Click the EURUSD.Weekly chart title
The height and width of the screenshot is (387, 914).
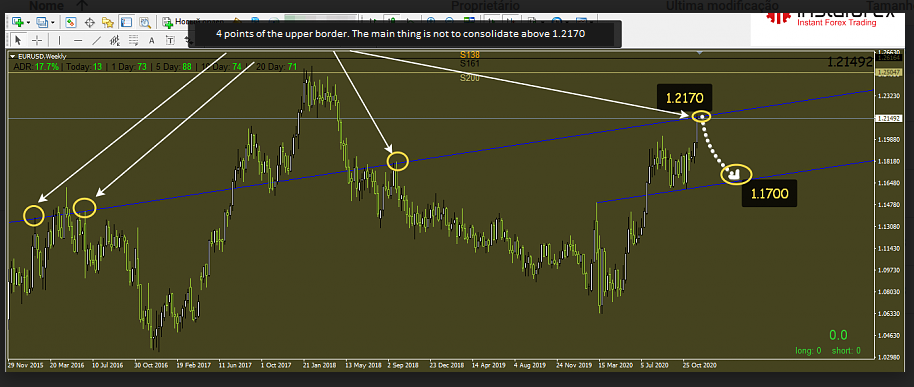pyautogui.click(x=42, y=56)
